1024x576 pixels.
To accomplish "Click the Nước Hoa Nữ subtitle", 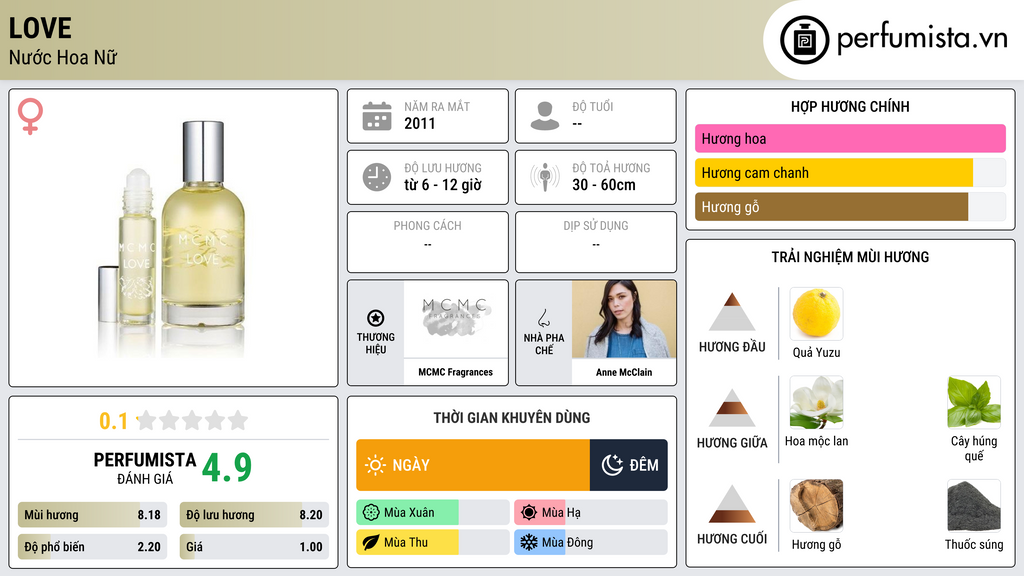I will point(63,57).
